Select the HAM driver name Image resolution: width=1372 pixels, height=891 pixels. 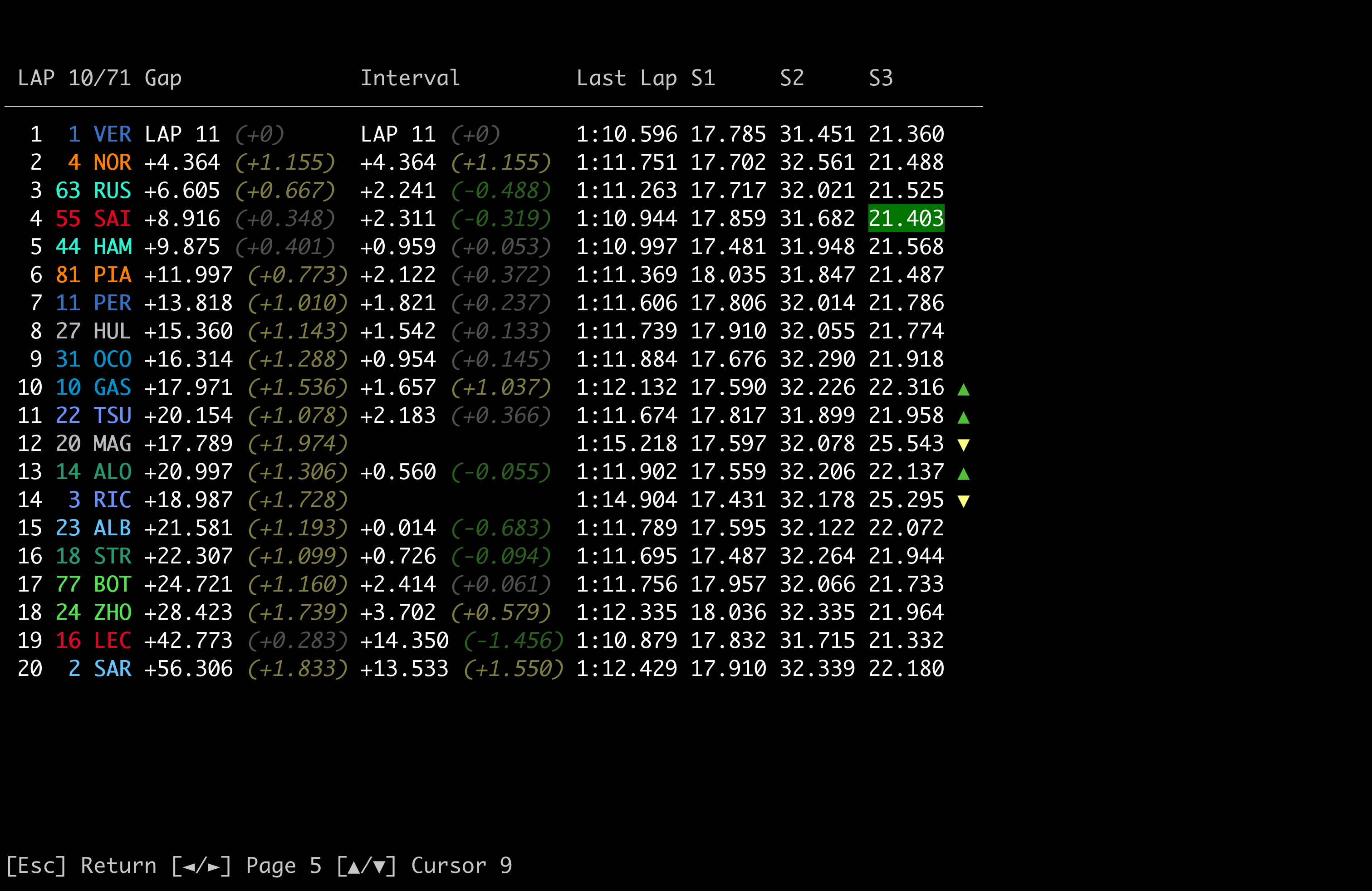113,247
